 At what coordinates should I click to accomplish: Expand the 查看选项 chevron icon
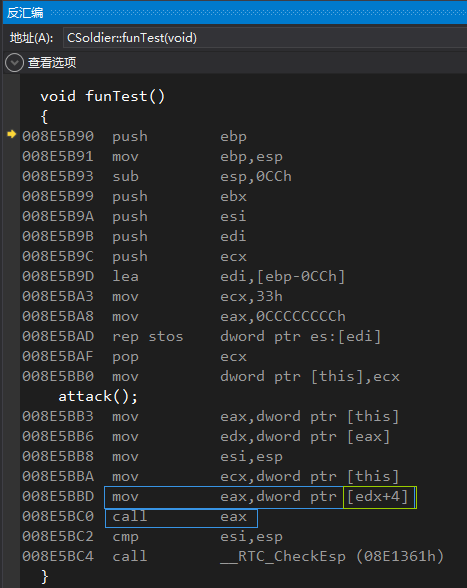[x=15, y=63]
